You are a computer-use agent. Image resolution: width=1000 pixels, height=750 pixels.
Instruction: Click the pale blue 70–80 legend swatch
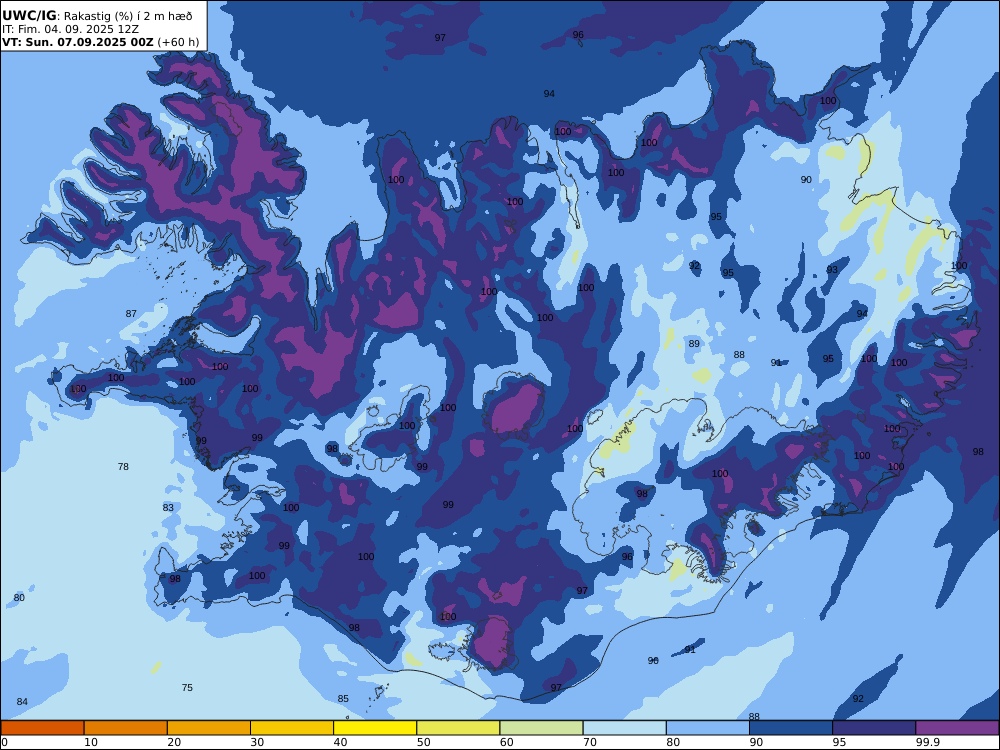[624, 728]
